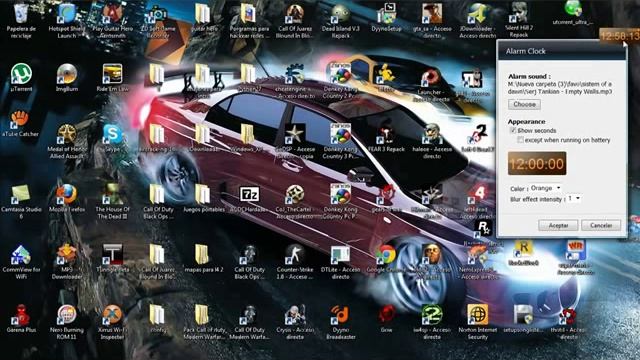This screenshot has height=360, width=640.
Task: Click the Aceptar button
Action: click(558, 225)
